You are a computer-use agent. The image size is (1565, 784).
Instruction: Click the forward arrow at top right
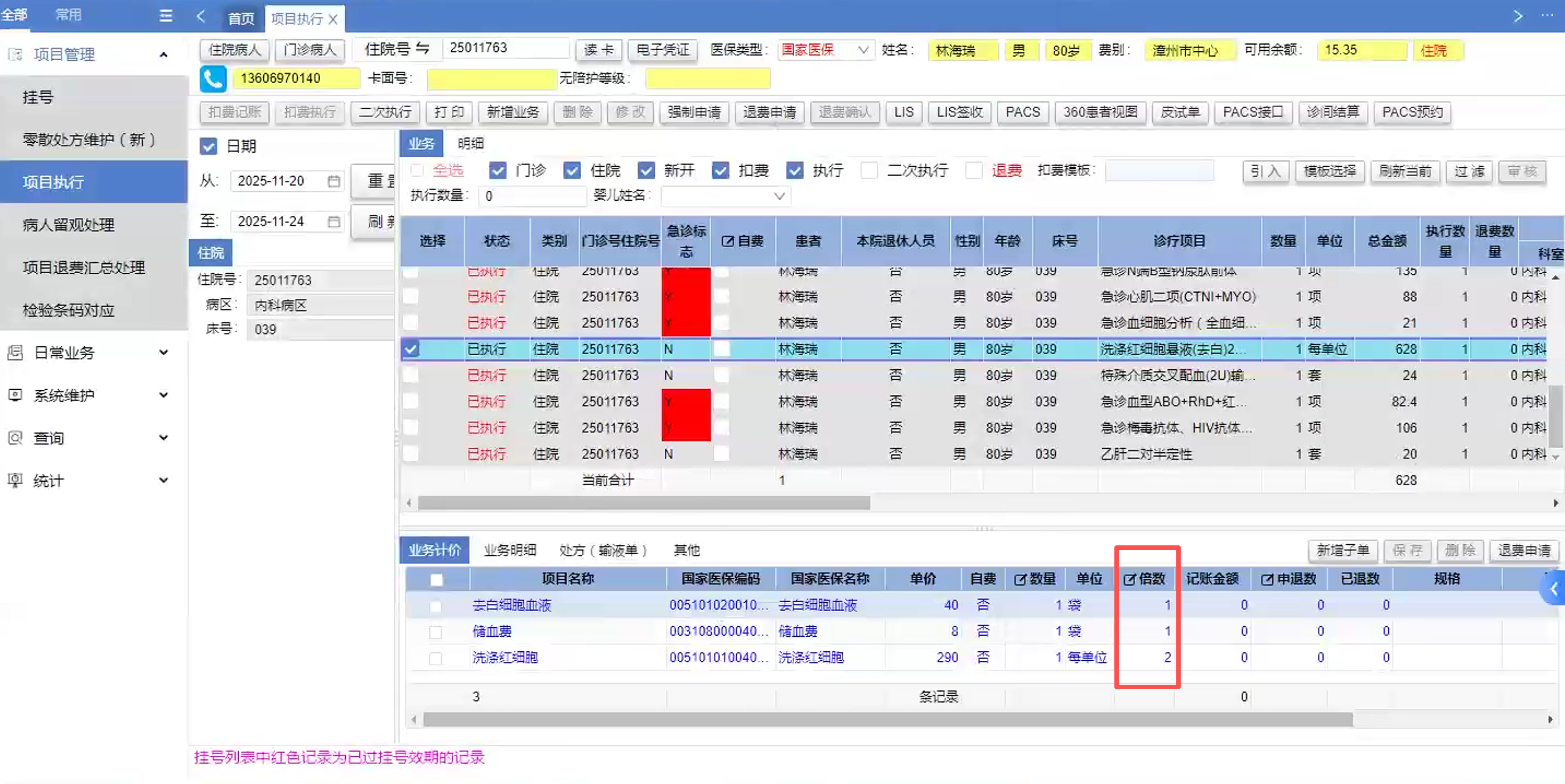pos(1518,16)
